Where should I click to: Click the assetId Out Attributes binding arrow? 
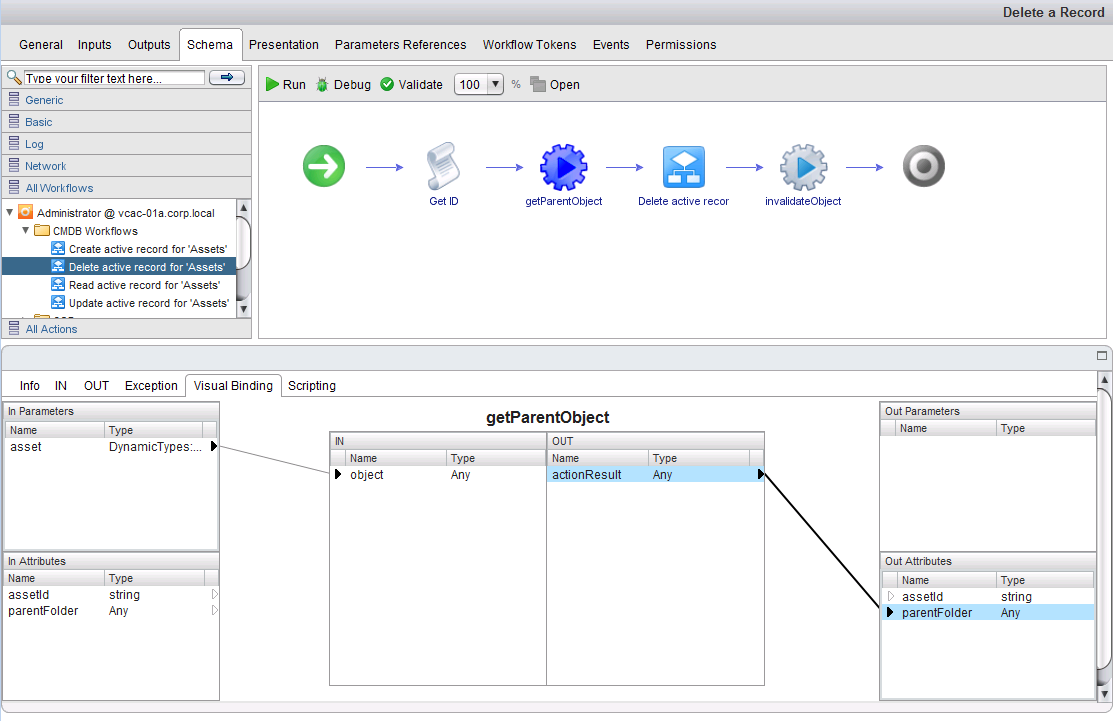[891, 596]
